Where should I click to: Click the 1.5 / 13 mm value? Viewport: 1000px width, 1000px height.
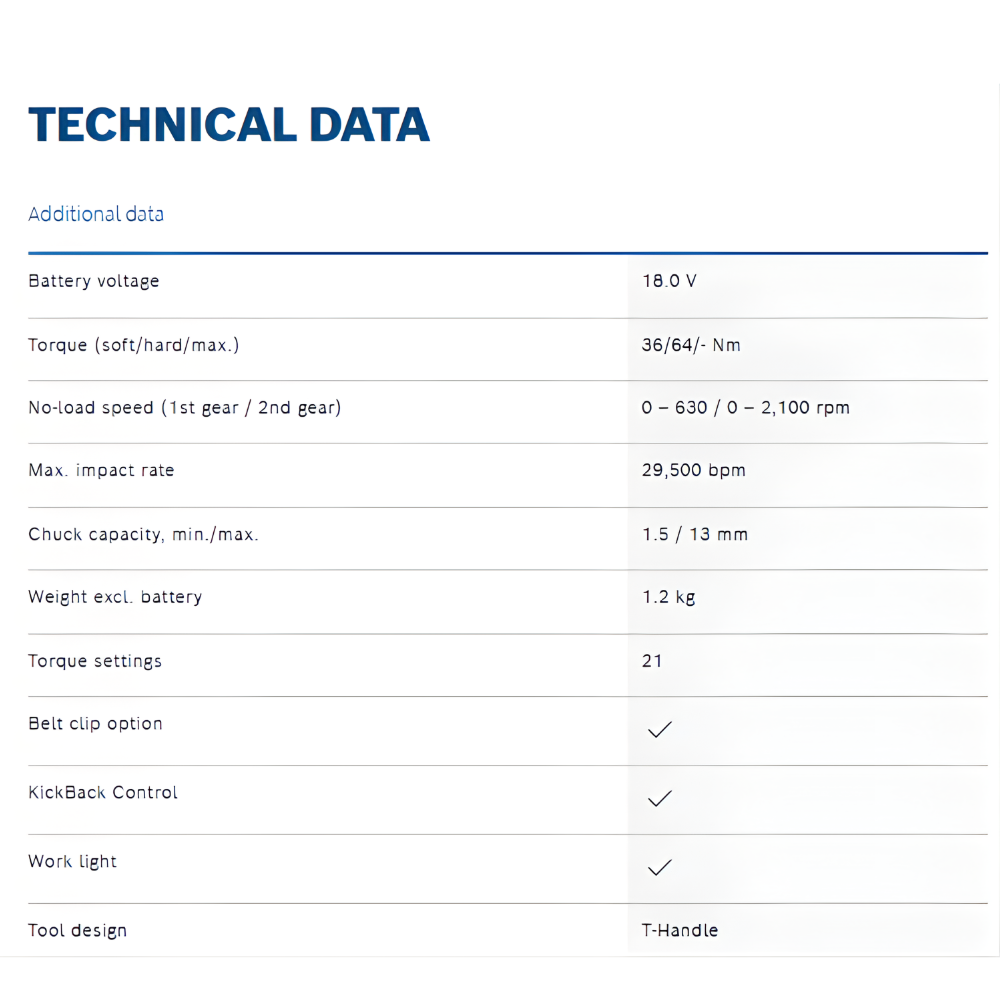pyautogui.click(x=695, y=534)
